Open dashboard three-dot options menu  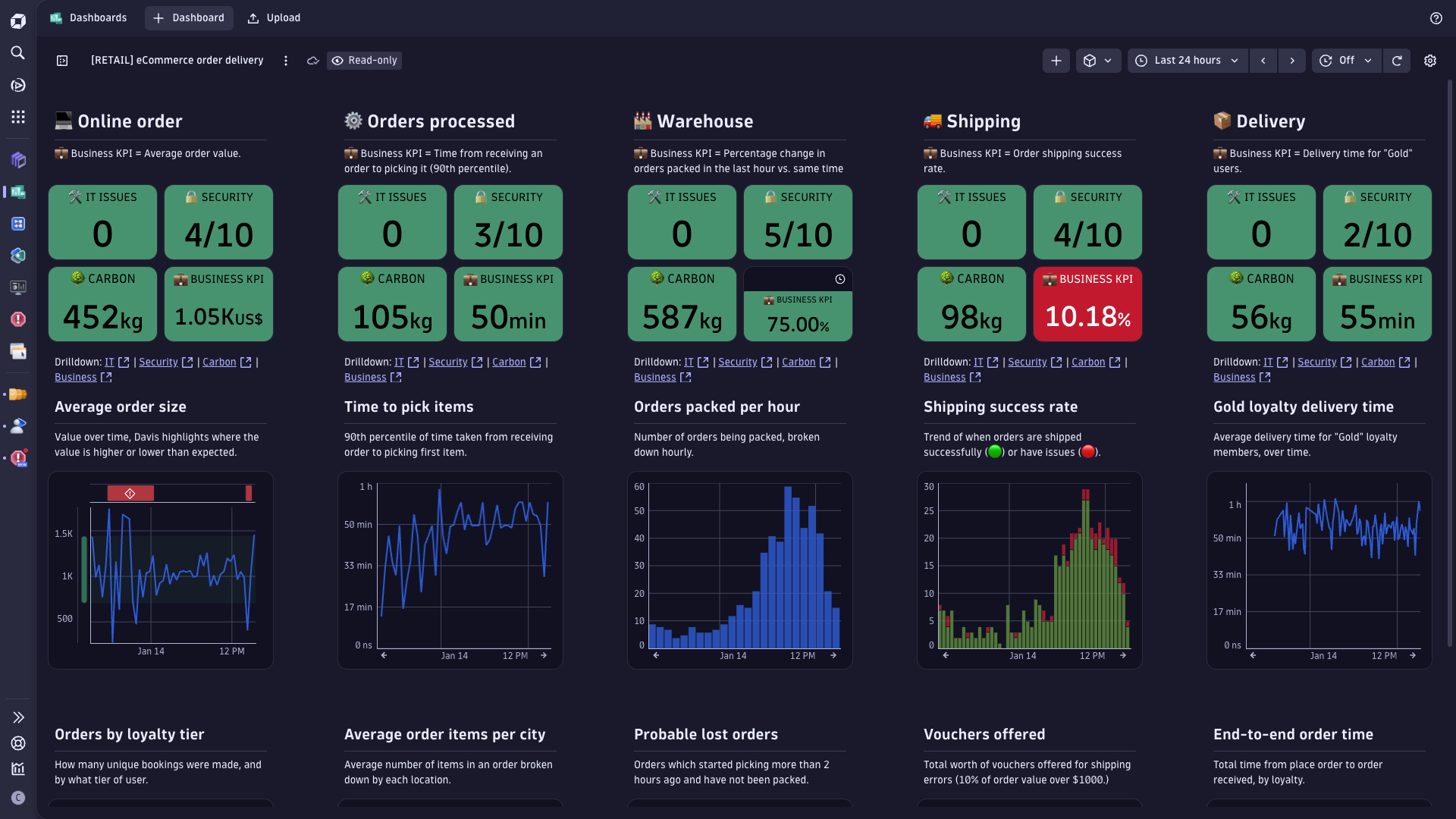[286, 61]
